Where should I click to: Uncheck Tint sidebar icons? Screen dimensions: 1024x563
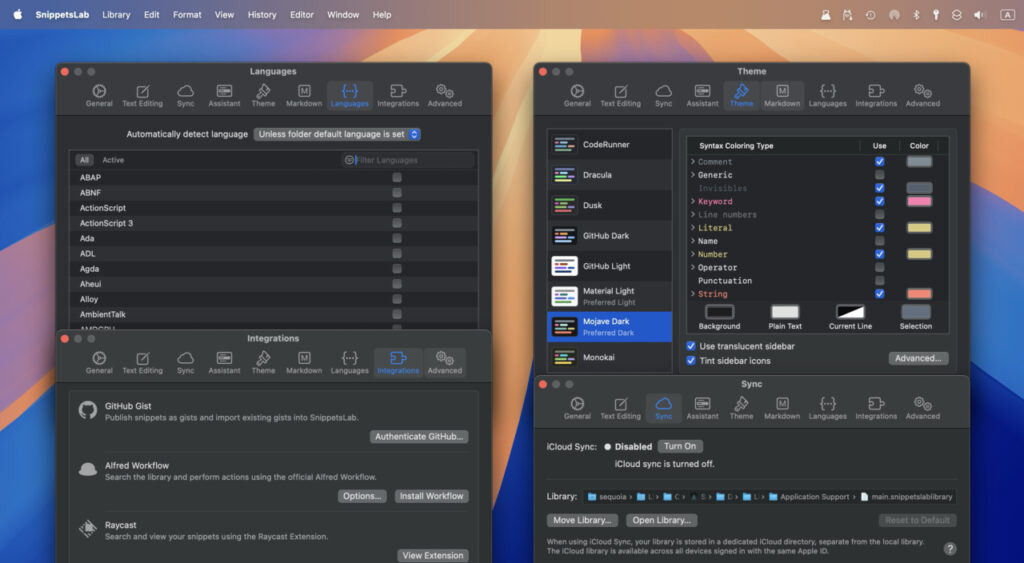coord(691,361)
